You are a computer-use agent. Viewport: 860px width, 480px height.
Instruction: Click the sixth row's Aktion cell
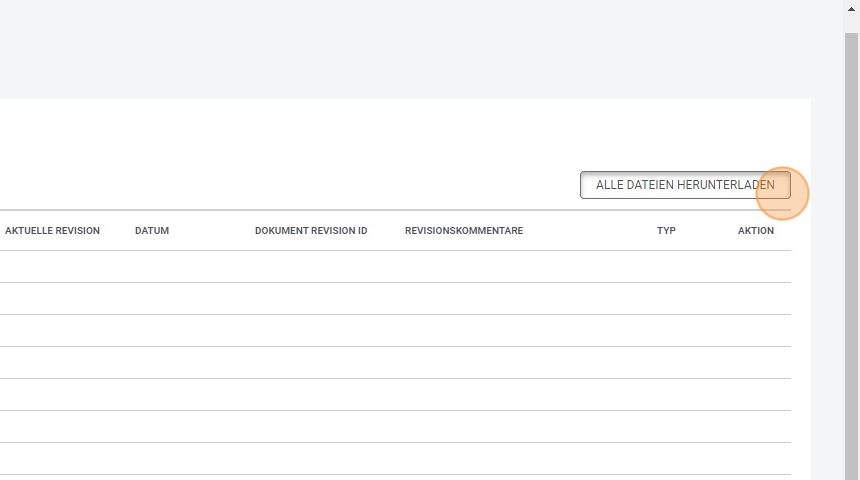tap(756, 427)
